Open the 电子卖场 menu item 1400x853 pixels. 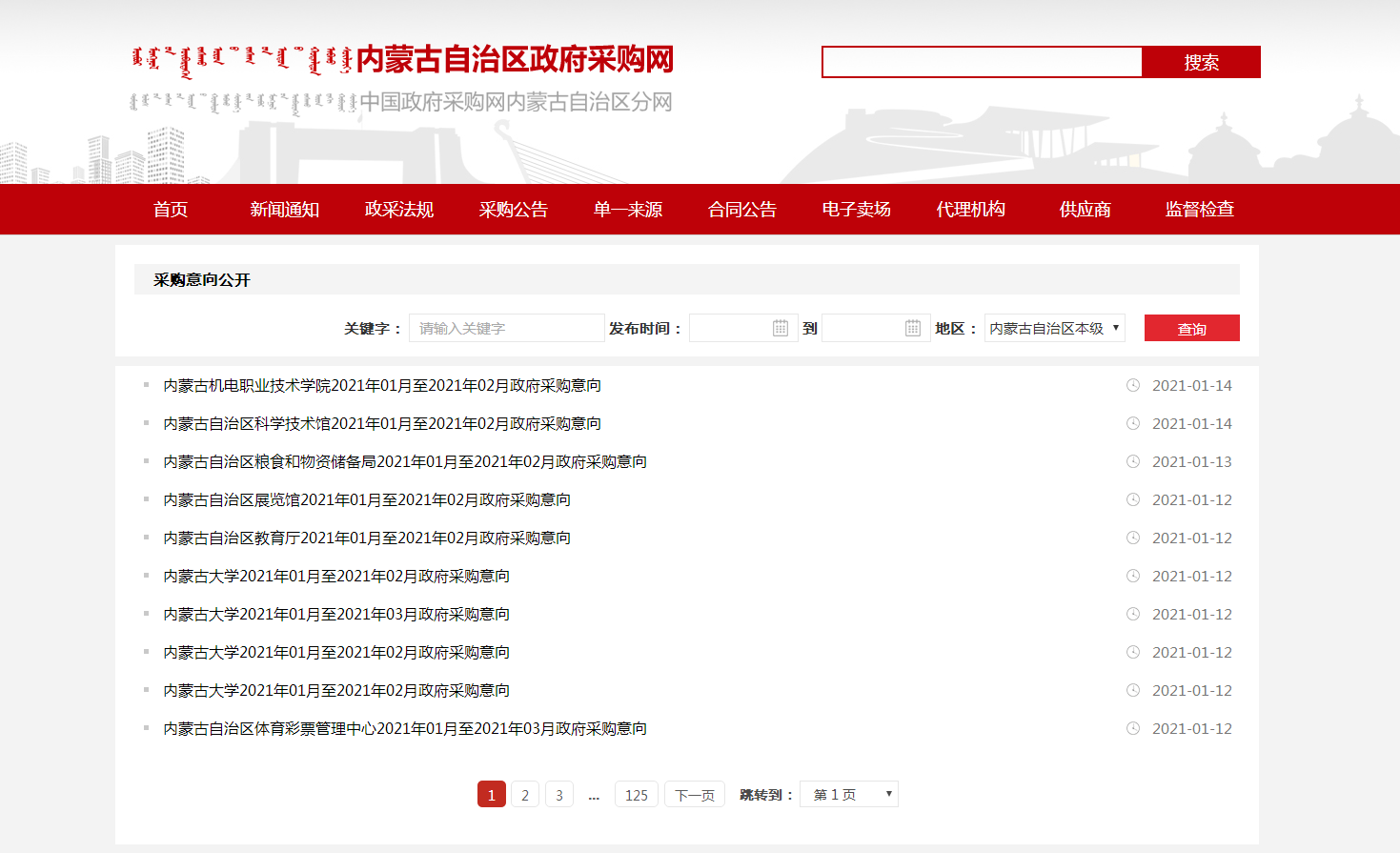(x=856, y=210)
